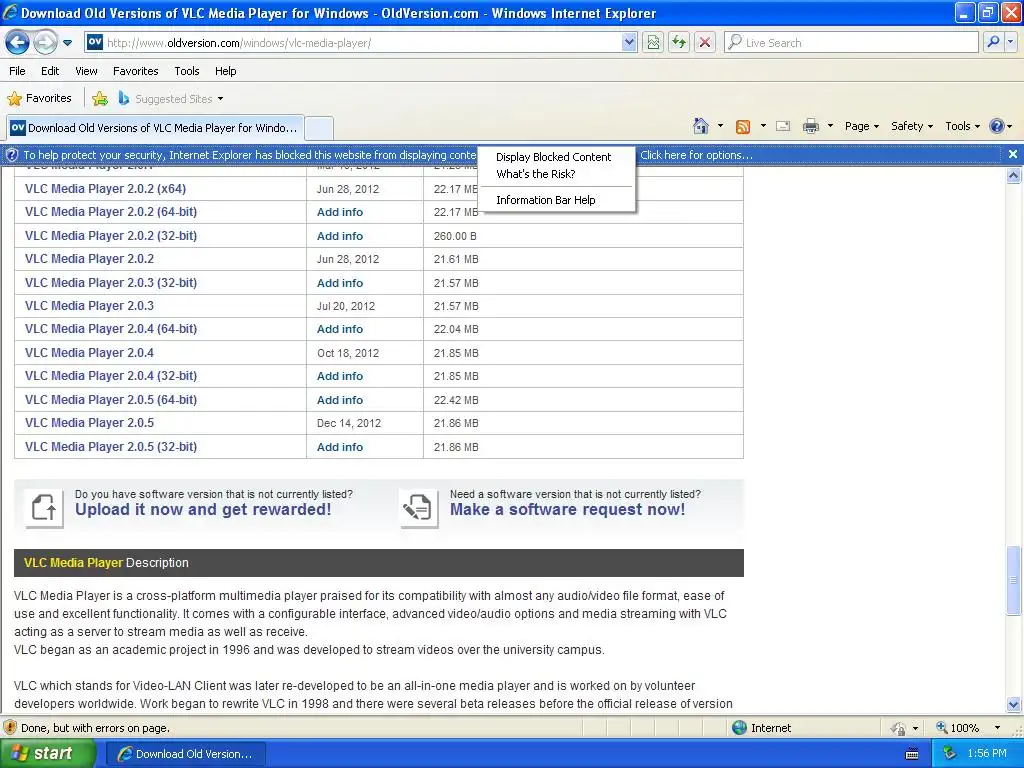Open the search provider options dropdown
This screenshot has width=1024, height=768.
(x=1011, y=42)
